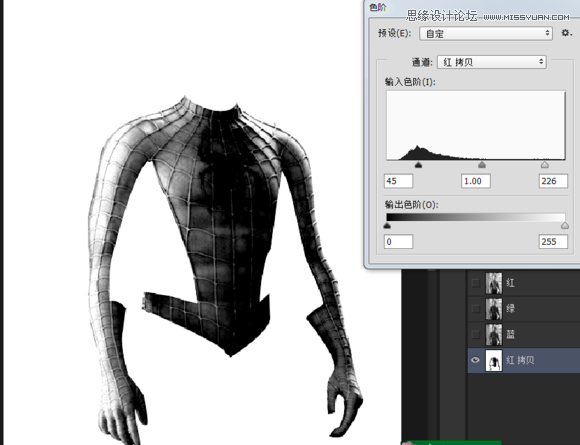Click the 绿 channel name
580x445 pixels.
pos(510,309)
